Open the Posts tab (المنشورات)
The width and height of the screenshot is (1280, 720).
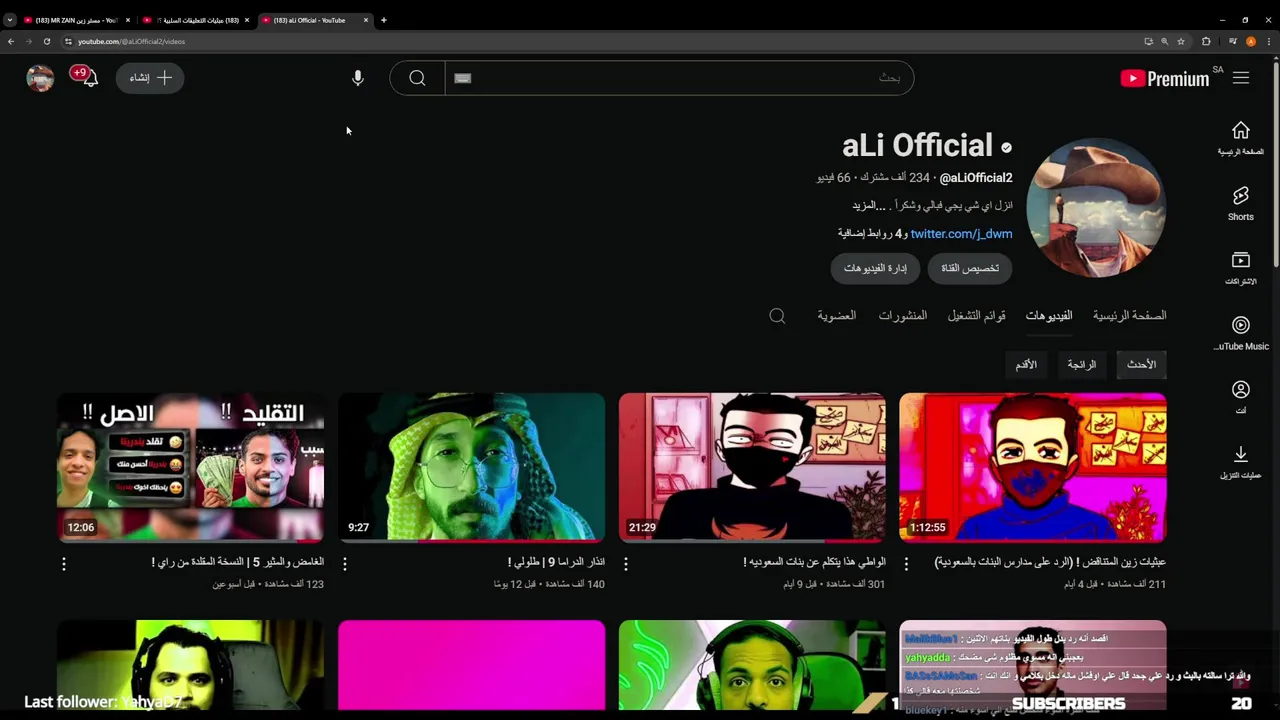click(903, 316)
